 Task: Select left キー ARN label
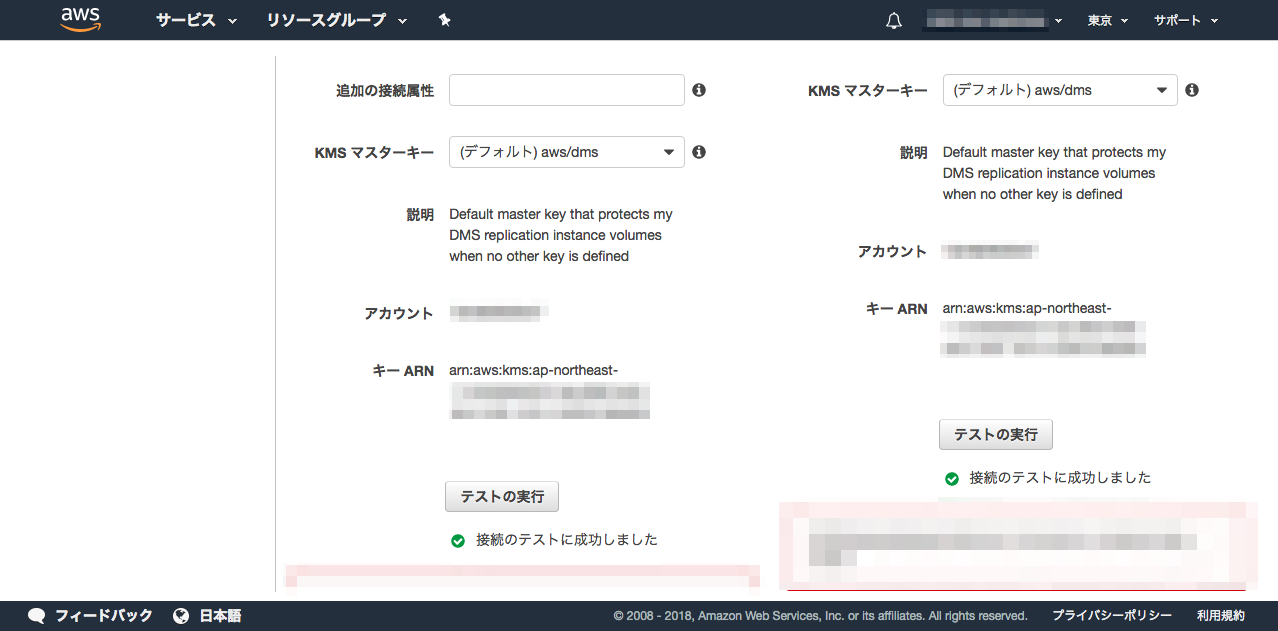pos(403,371)
